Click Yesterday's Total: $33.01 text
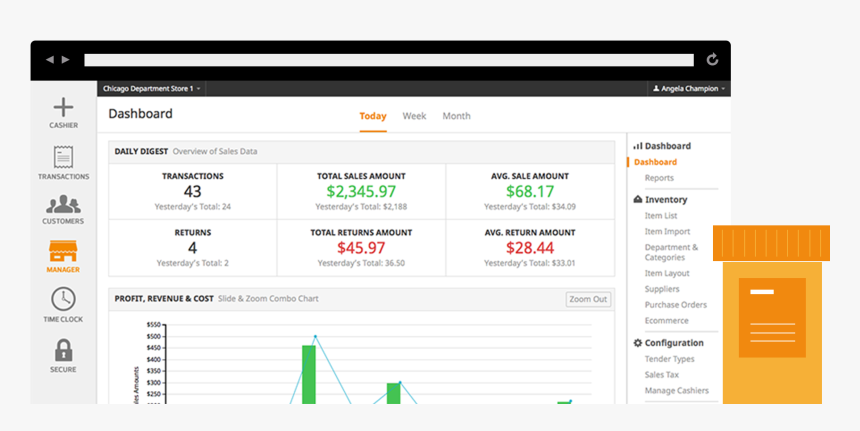Image resolution: width=860 pixels, height=431 pixels. coord(530,263)
